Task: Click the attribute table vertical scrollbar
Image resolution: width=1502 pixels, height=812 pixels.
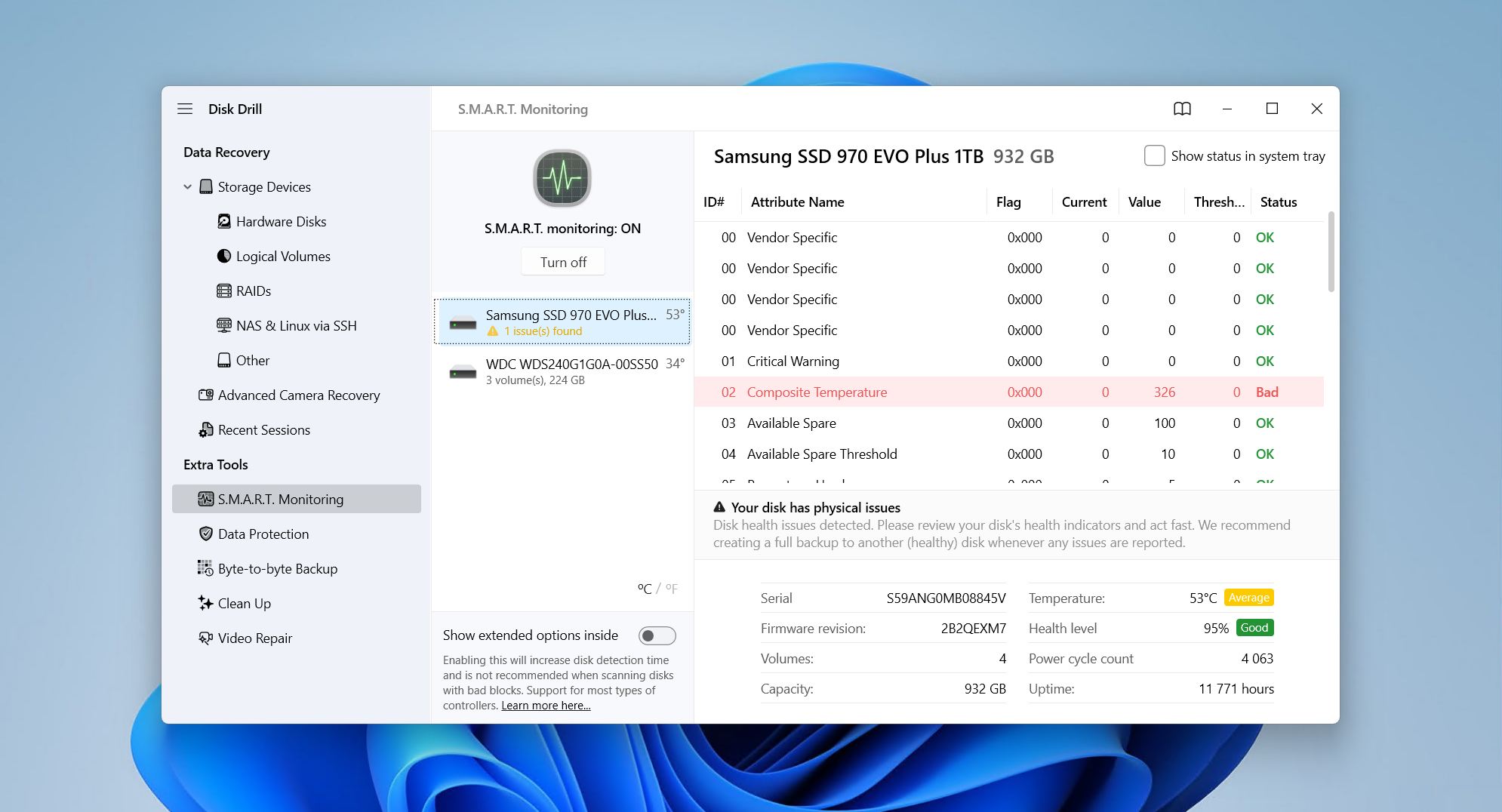Action: tap(1331, 251)
